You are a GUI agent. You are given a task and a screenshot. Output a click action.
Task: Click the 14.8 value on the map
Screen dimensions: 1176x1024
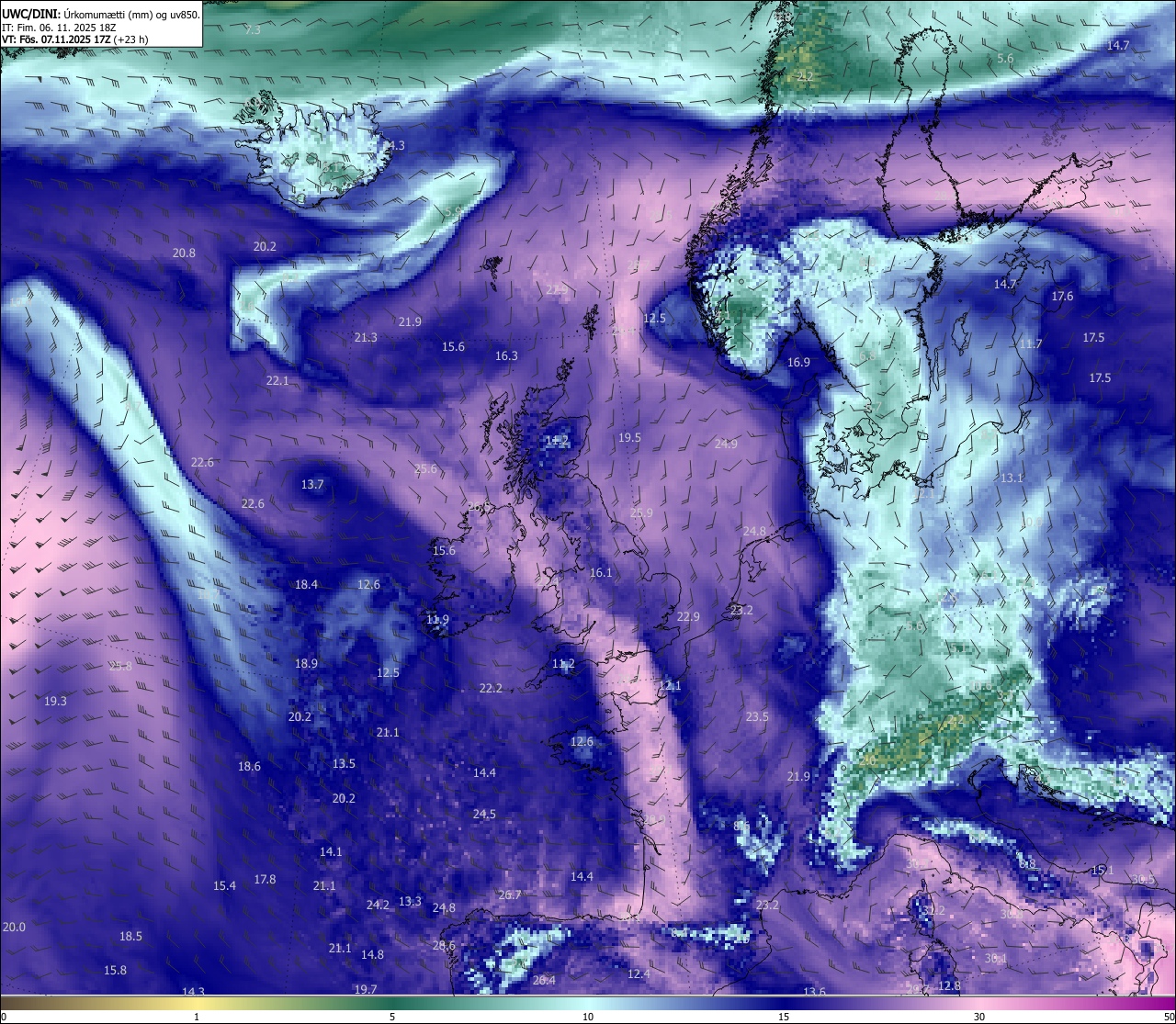(x=372, y=955)
